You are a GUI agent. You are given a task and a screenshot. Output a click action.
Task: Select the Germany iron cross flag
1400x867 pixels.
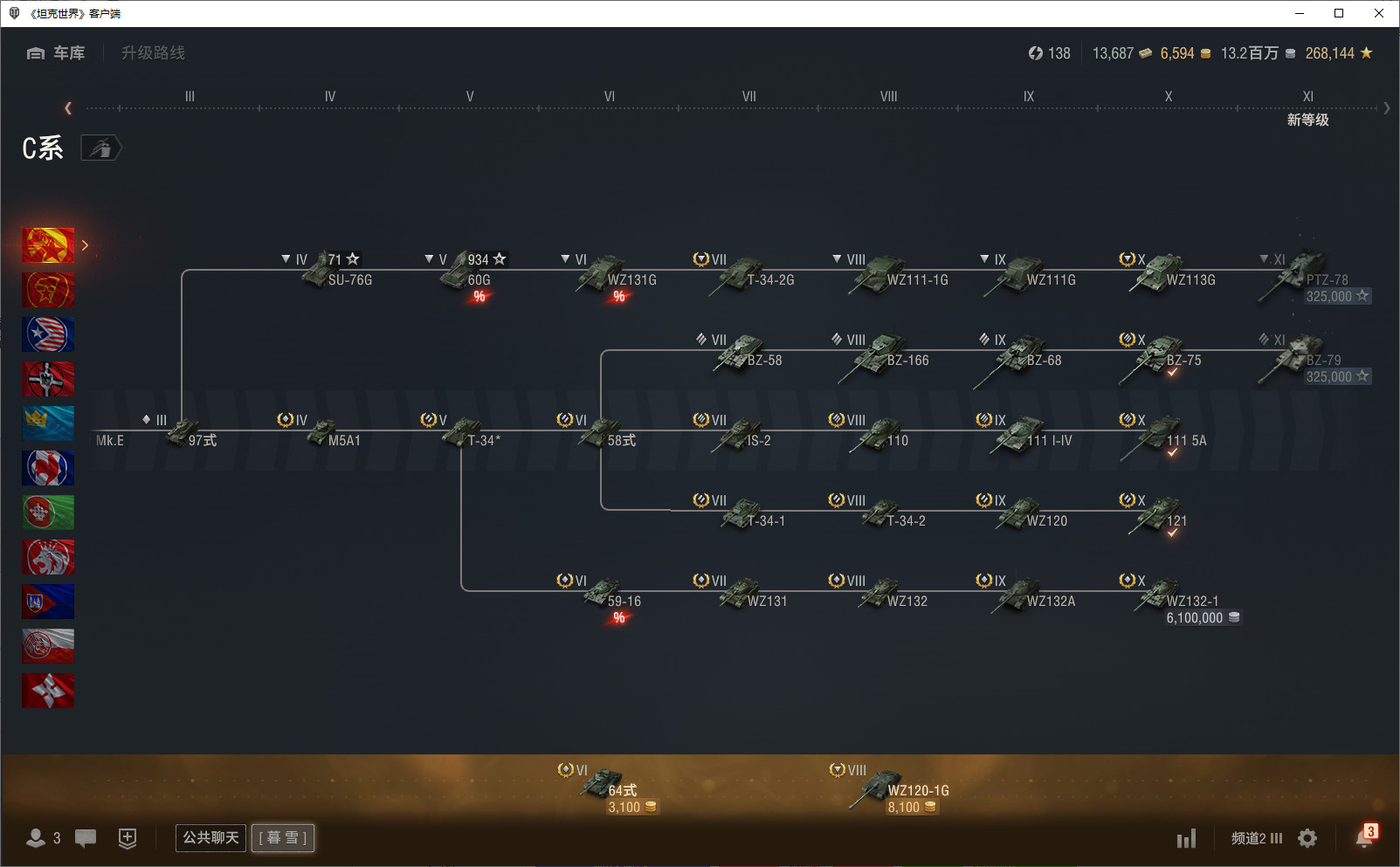tap(48, 379)
